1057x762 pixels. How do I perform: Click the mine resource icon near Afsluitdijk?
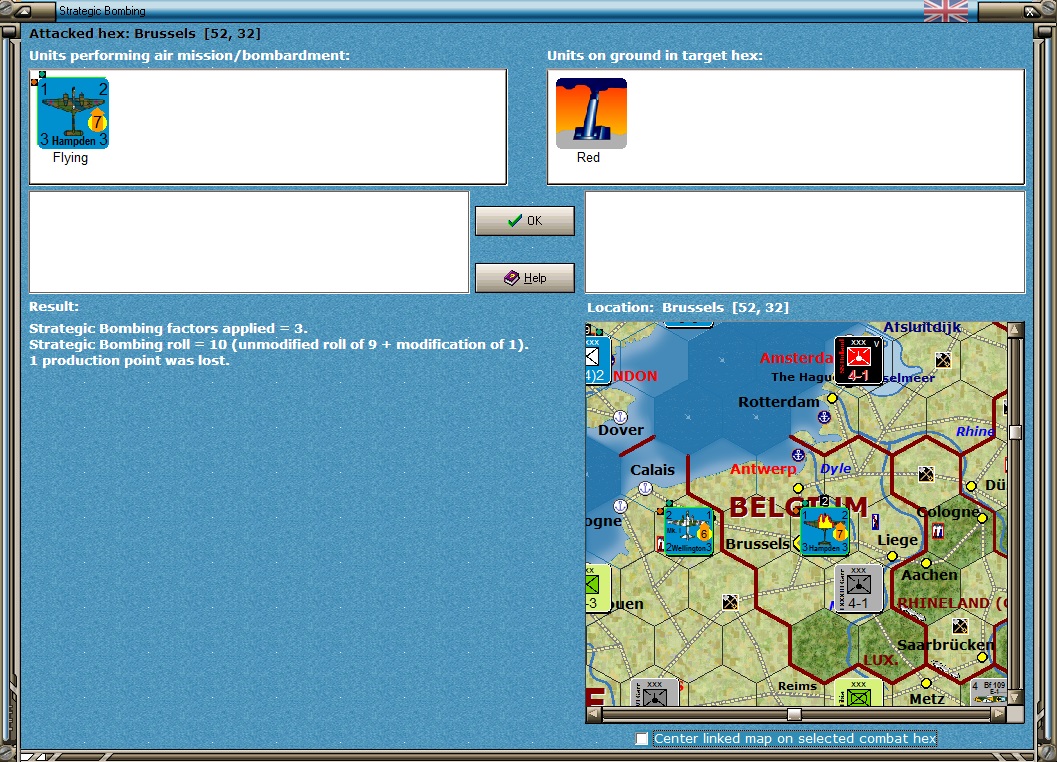point(943,360)
